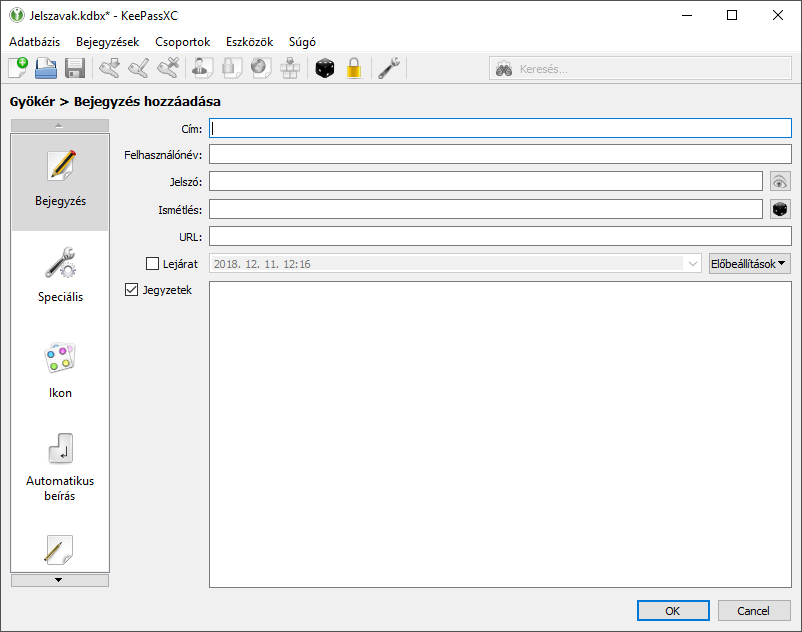Click the Gyökér > Bejegyzés hozzáadása heading

click(115, 102)
